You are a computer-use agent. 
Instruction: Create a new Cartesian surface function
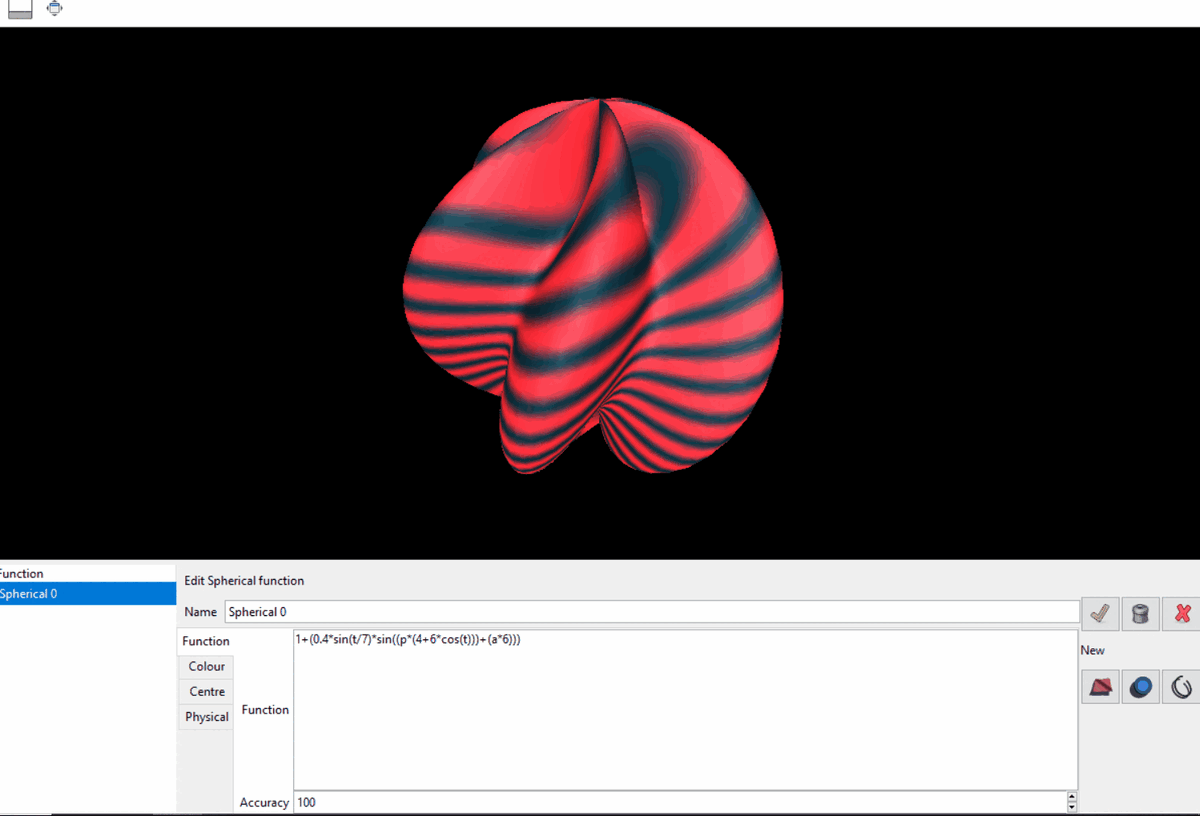click(x=1100, y=687)
